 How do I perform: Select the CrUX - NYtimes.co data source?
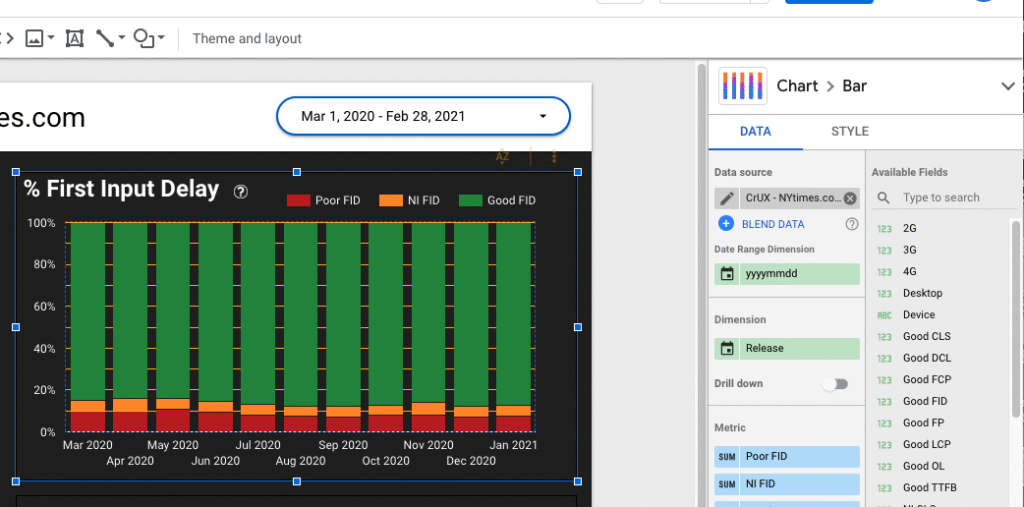[792, 199]
